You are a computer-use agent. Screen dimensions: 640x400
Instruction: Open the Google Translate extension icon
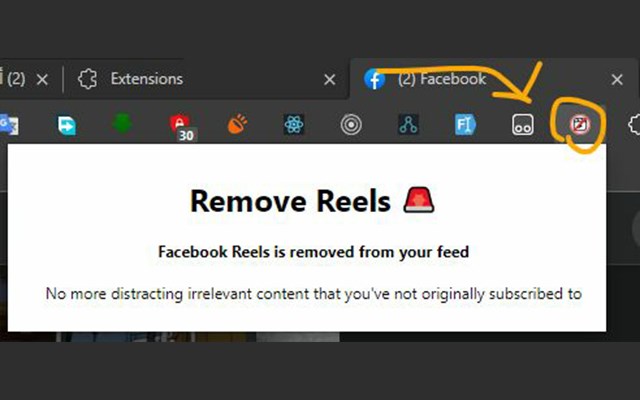[x=9, y=125]
